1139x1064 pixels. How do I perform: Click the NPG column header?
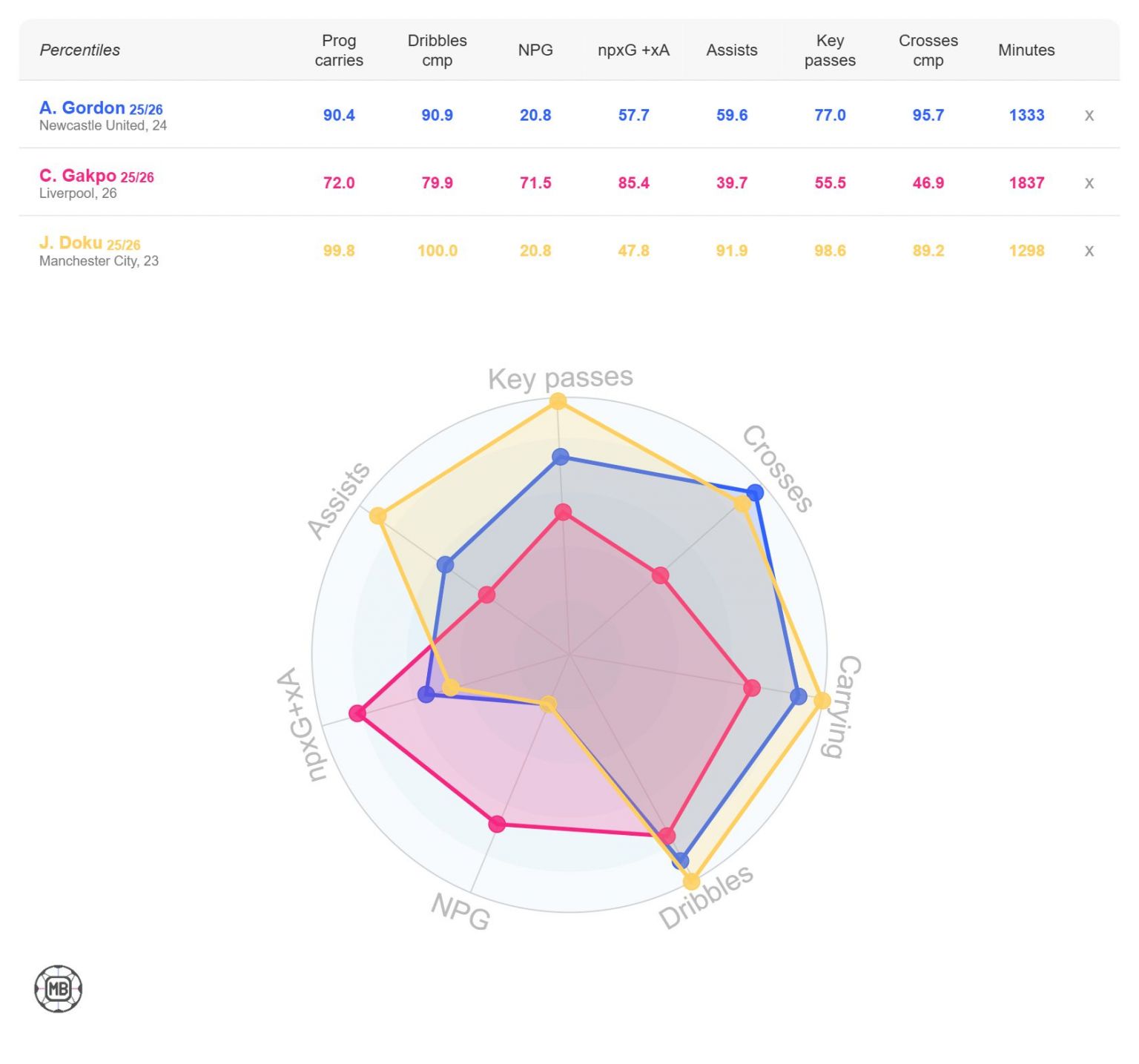pyautogui.click(x=535, y=50)
